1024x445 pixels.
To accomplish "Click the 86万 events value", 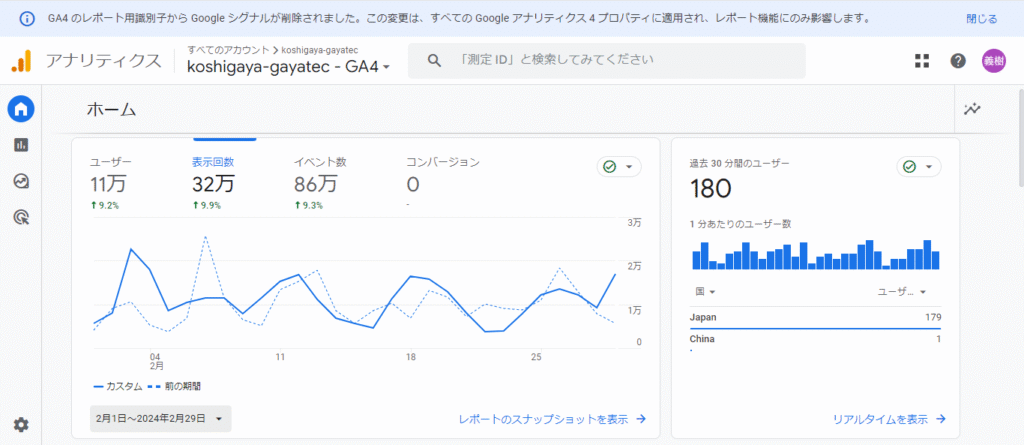I will (x=315, y=184).
